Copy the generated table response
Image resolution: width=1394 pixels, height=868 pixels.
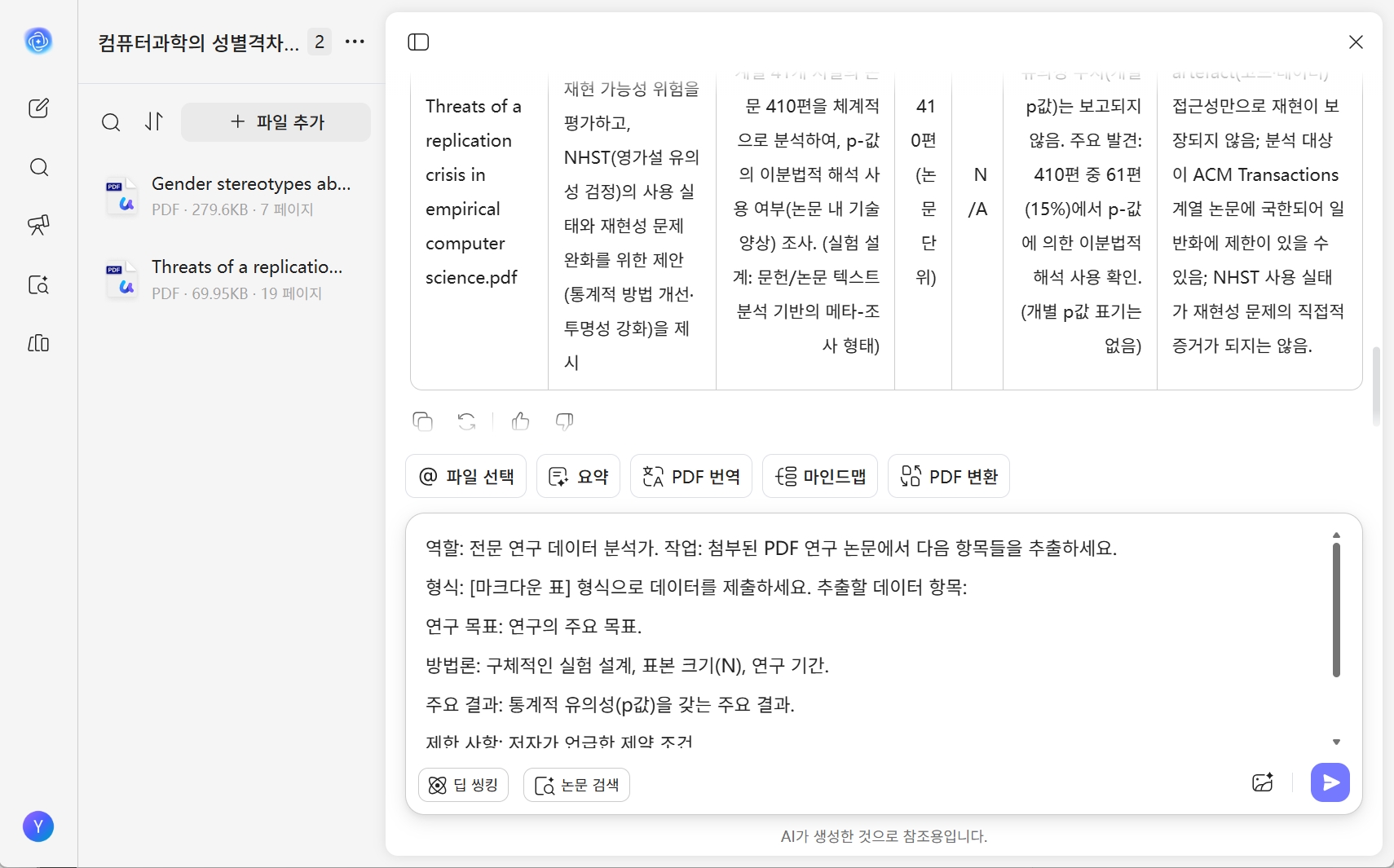(x=422, y=421)
